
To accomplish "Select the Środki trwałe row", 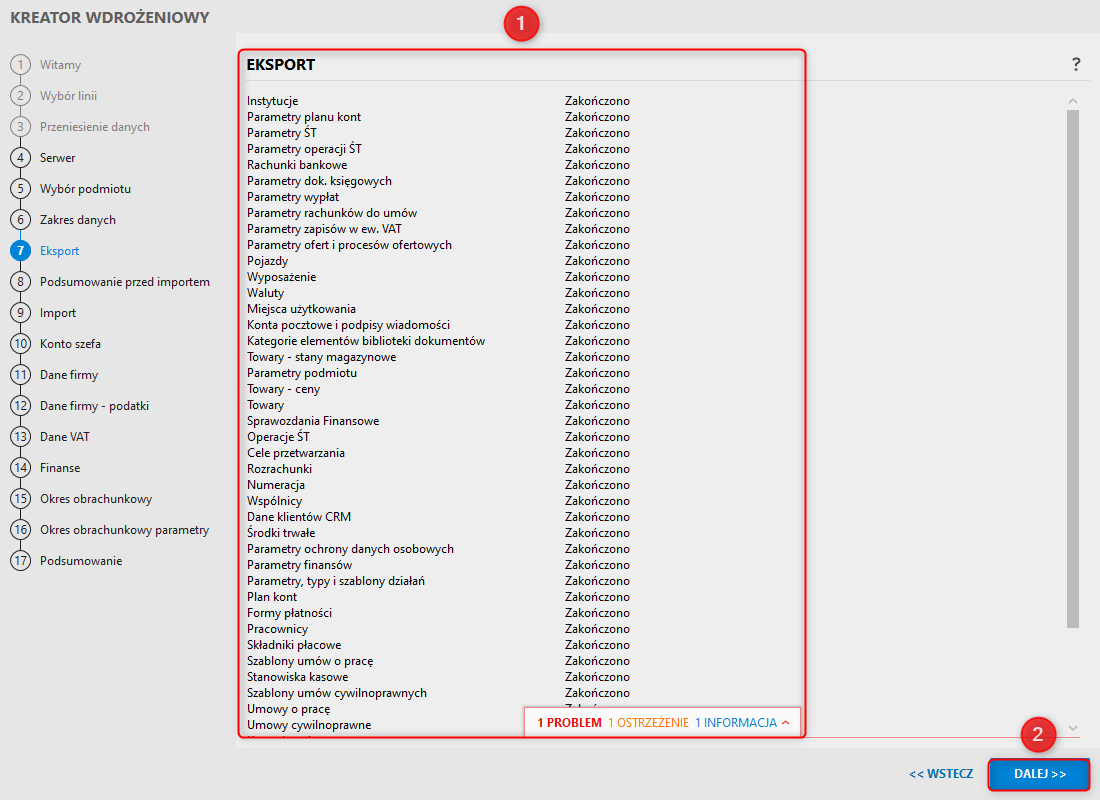I will point(438,533).
